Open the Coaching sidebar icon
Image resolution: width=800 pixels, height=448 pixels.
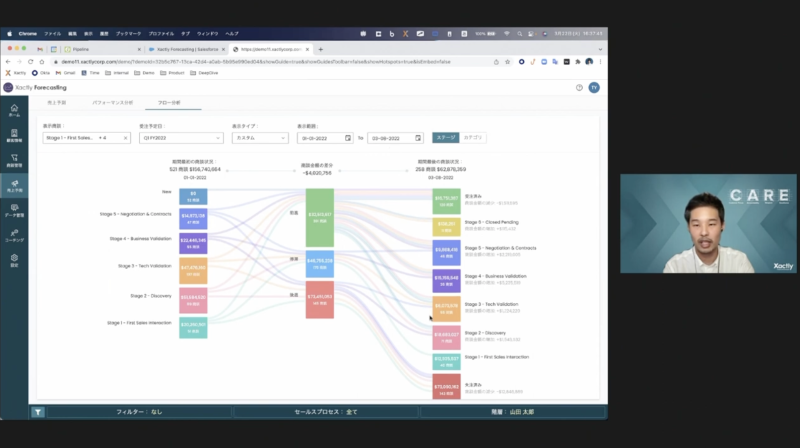(x=14, y=238)
